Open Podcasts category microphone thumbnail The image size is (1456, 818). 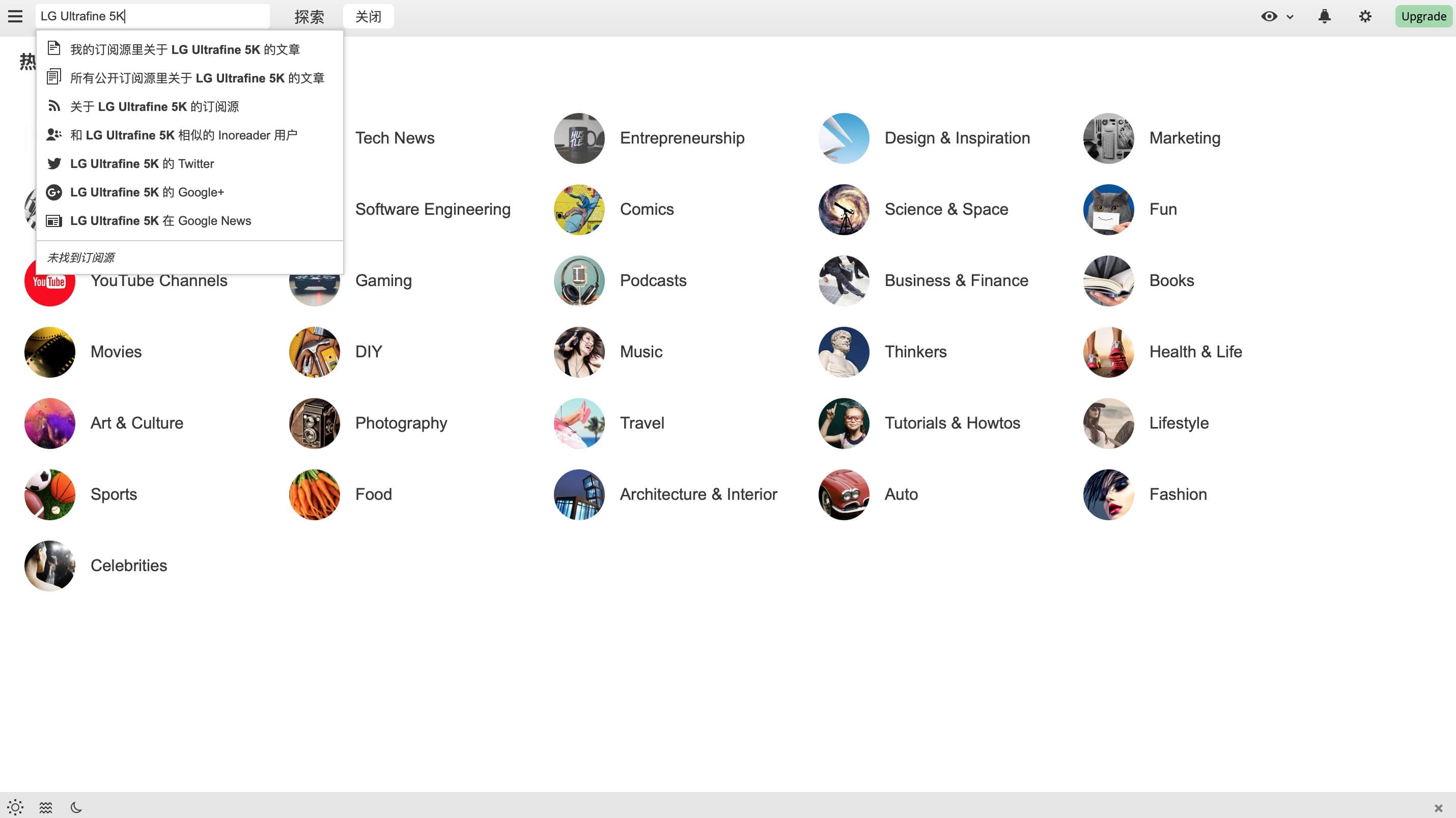click(x=579, y=281)
